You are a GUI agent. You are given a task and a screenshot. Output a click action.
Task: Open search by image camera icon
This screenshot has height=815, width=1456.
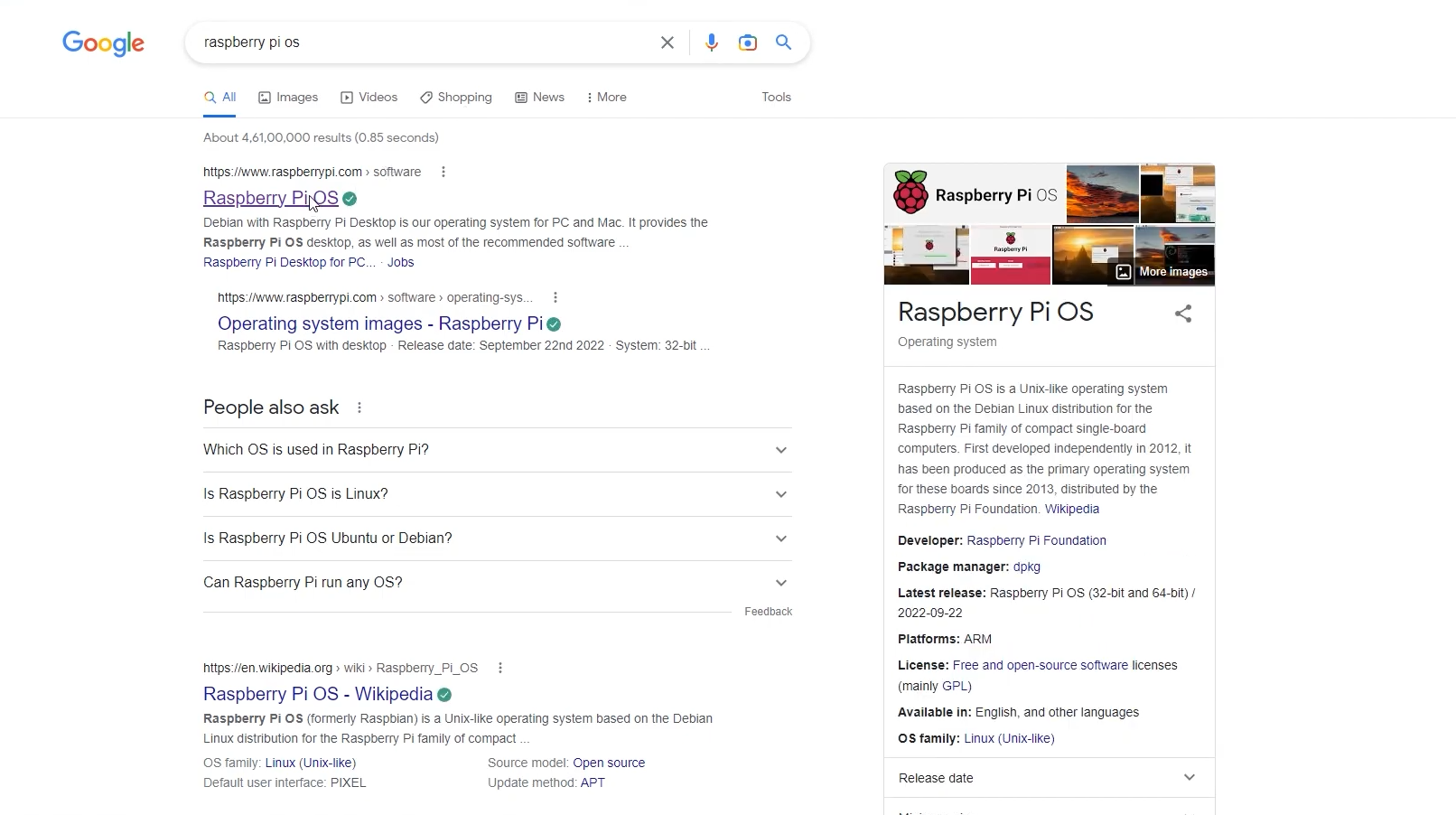point(747,42)
